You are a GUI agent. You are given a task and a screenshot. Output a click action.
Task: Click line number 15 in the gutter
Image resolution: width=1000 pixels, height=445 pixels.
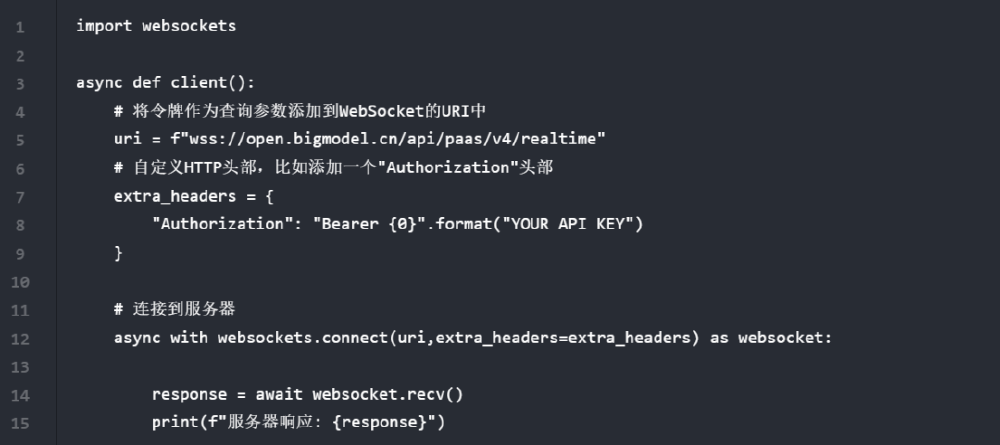pos(19,422)
